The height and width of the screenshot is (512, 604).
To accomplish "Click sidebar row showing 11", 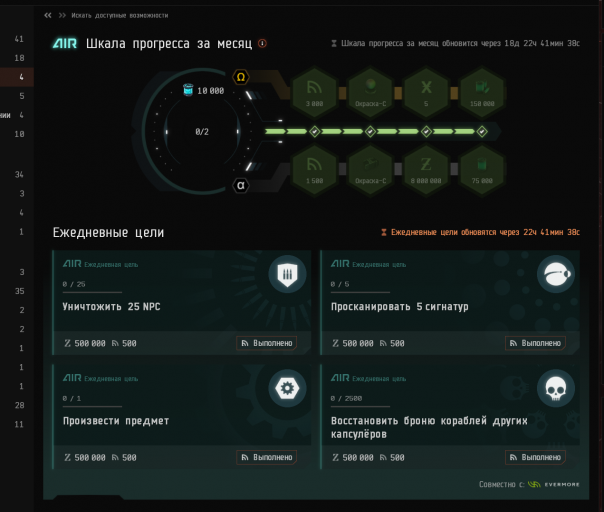I will [x=17, y=425].
